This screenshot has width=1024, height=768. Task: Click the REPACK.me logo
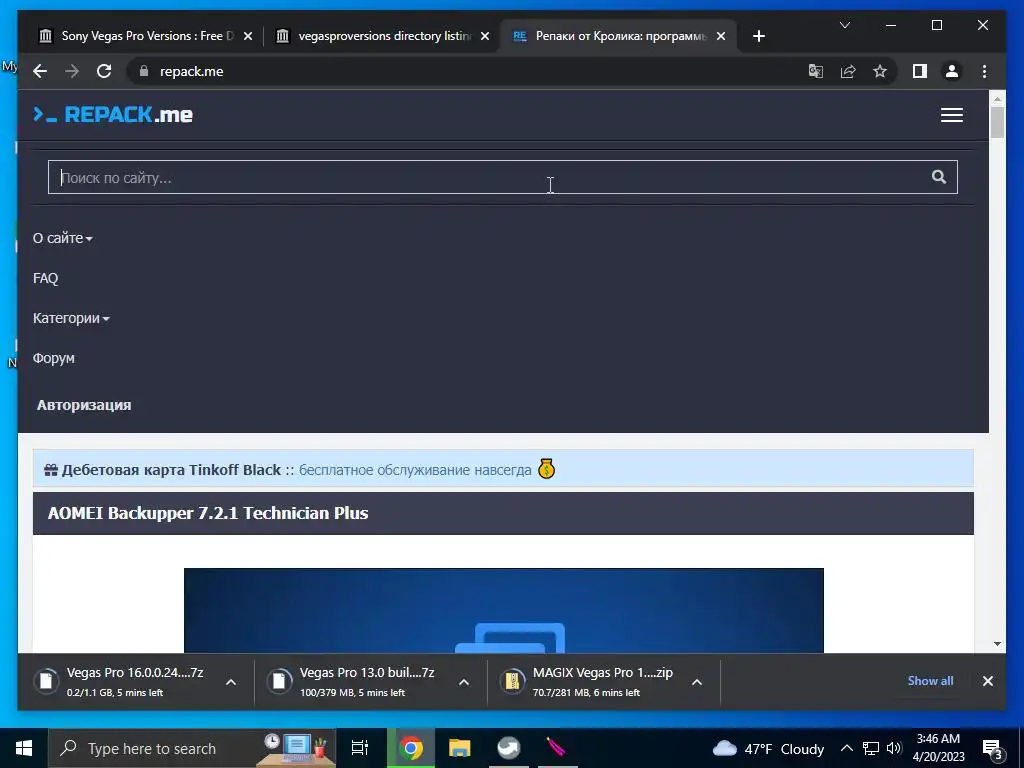tap(113, 115)
